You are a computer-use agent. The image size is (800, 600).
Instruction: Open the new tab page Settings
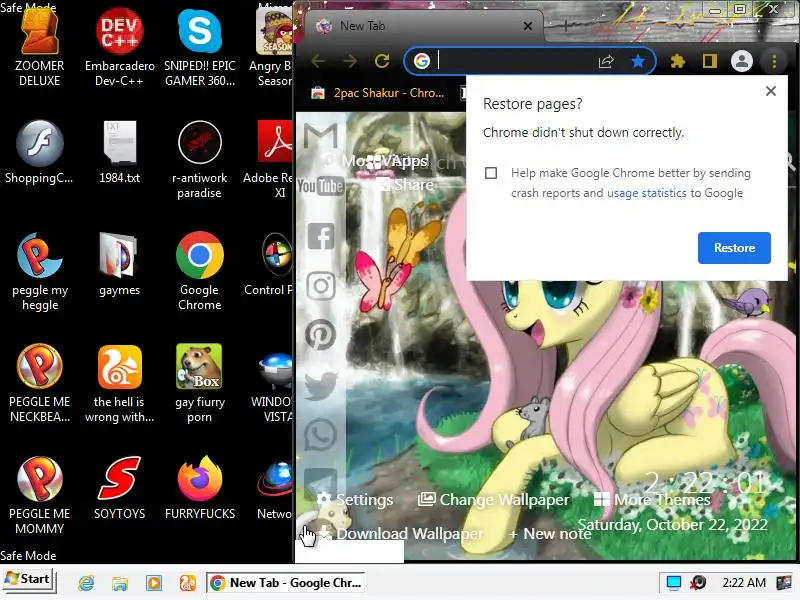pos(355,499)
